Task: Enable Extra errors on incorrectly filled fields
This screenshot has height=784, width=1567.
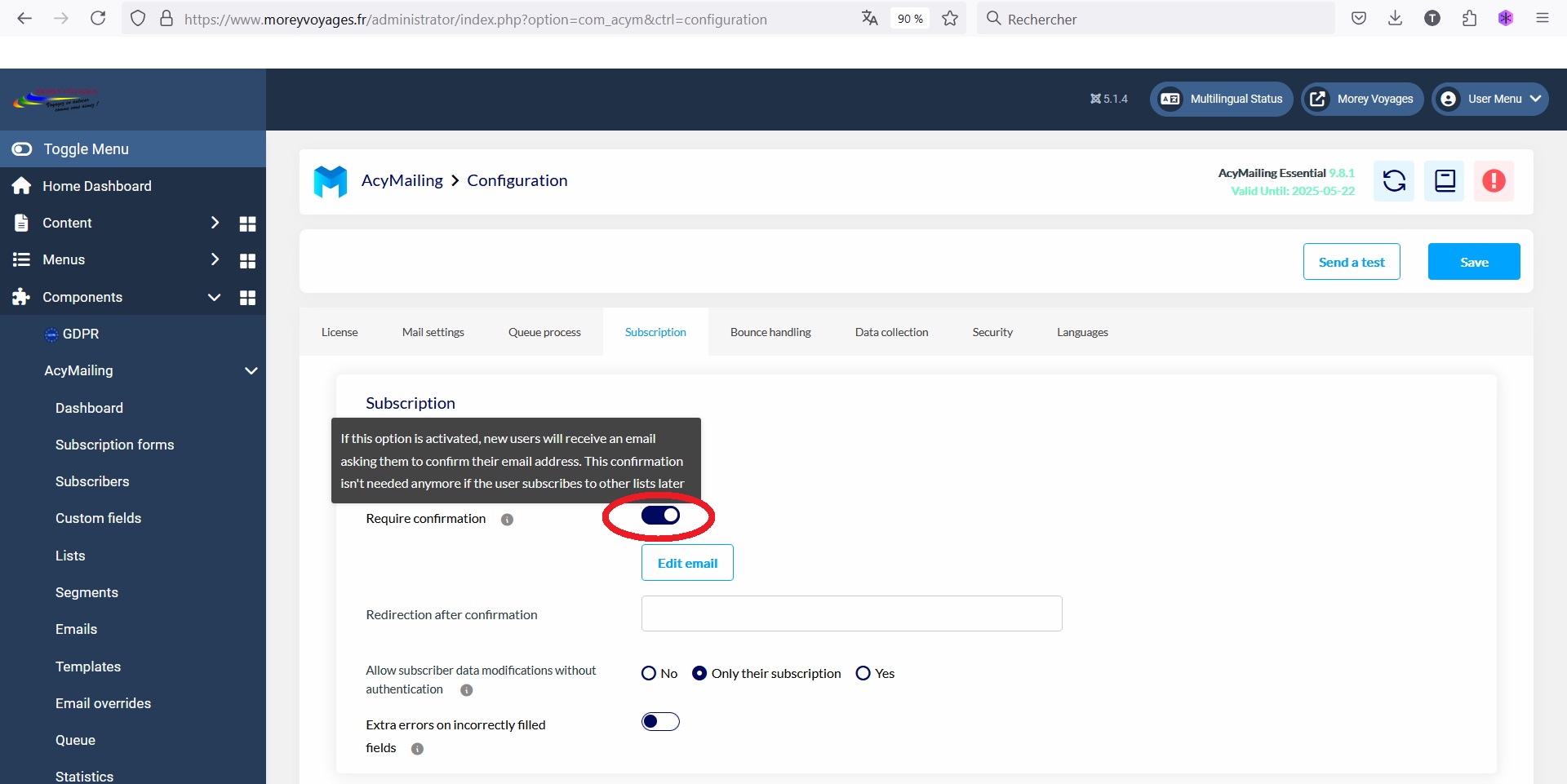Action: (660, 722)
